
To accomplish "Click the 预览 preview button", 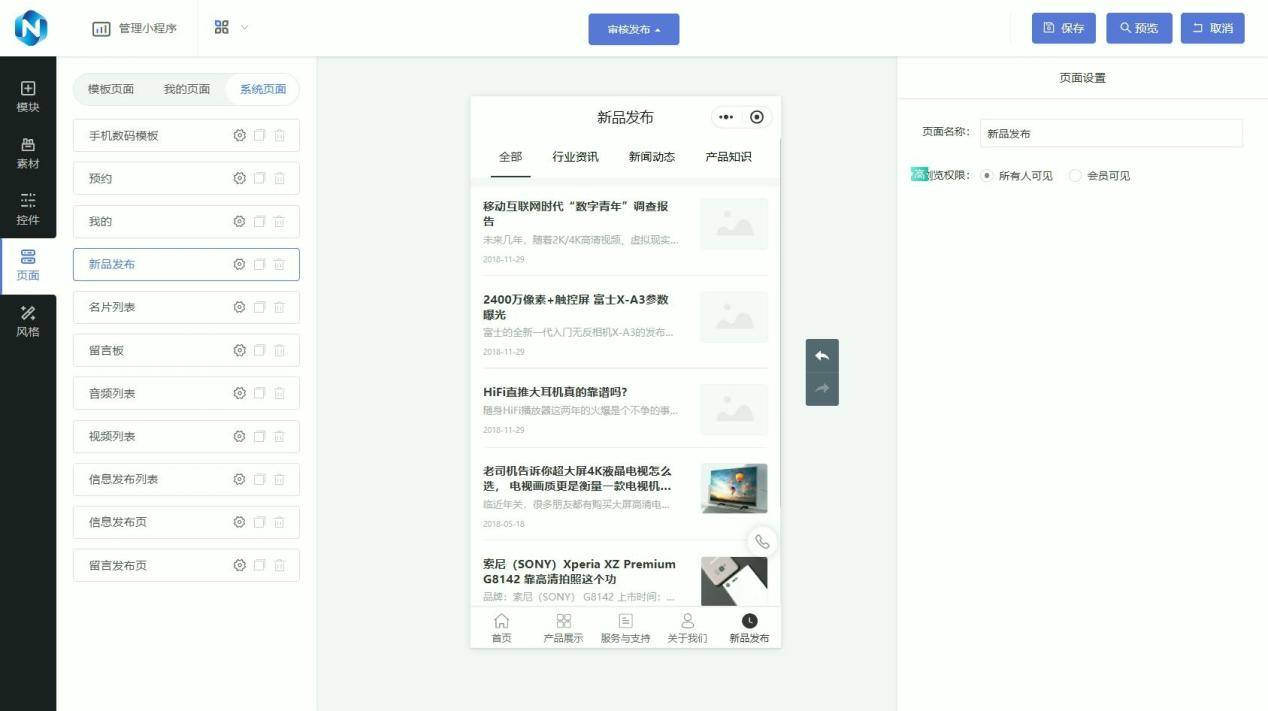I will coord(1138,28).
